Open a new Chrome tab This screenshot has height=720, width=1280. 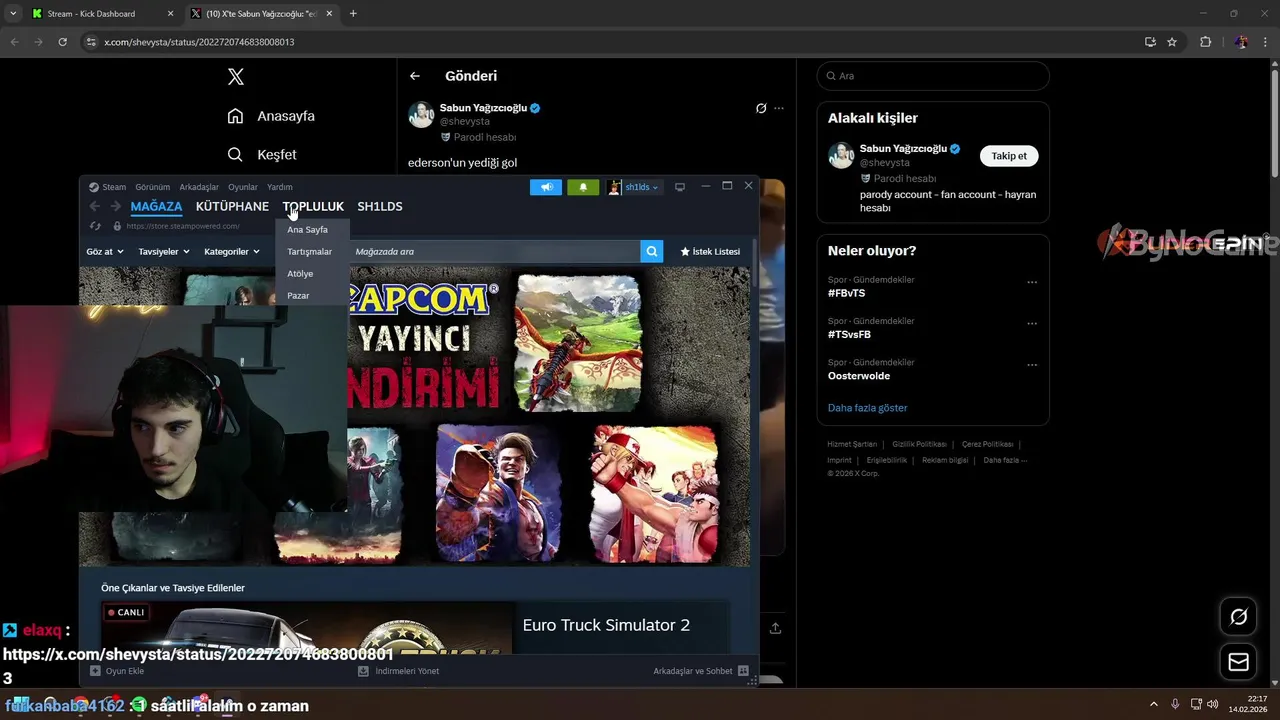pos(353,14)
